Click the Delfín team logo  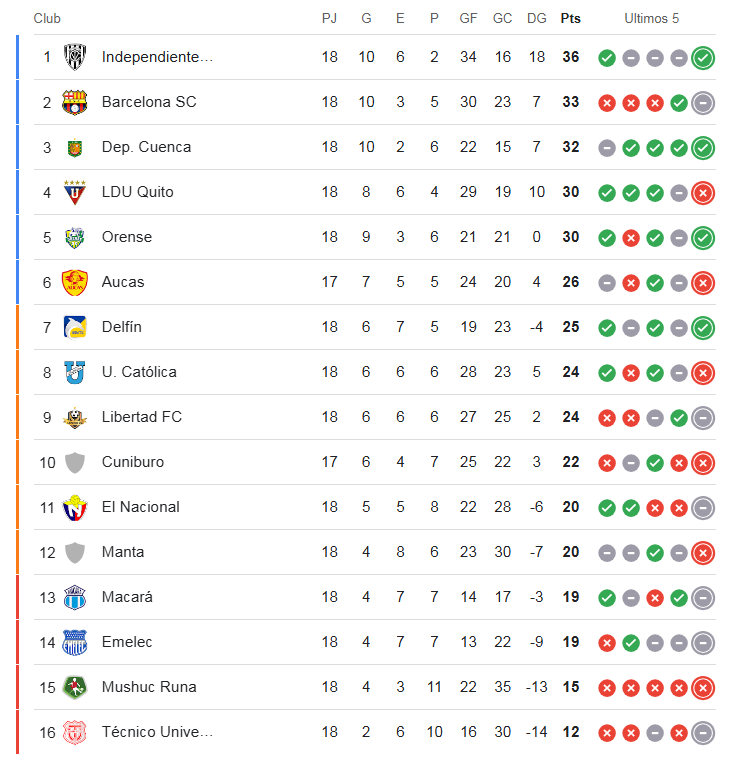point(75,327)
